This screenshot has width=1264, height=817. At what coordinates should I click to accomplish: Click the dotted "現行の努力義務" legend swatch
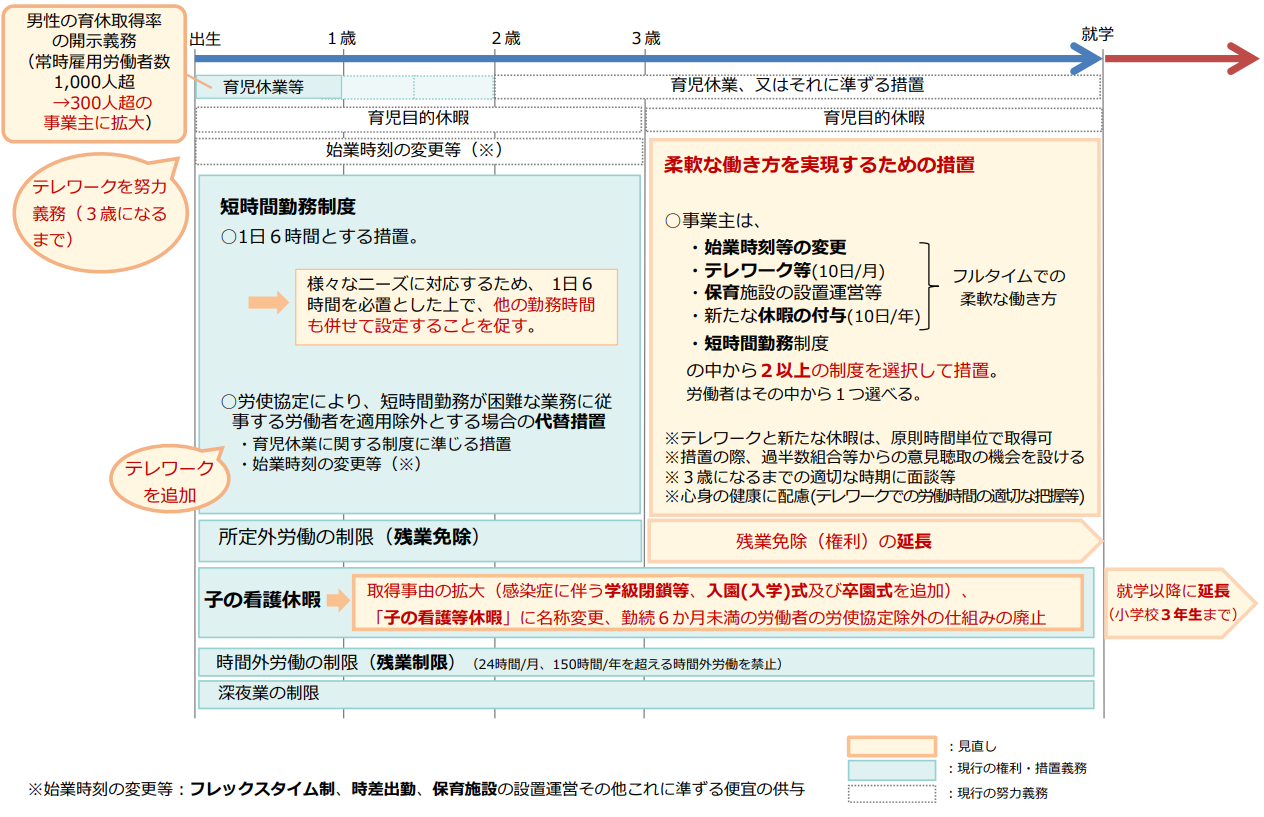point(891,793)
